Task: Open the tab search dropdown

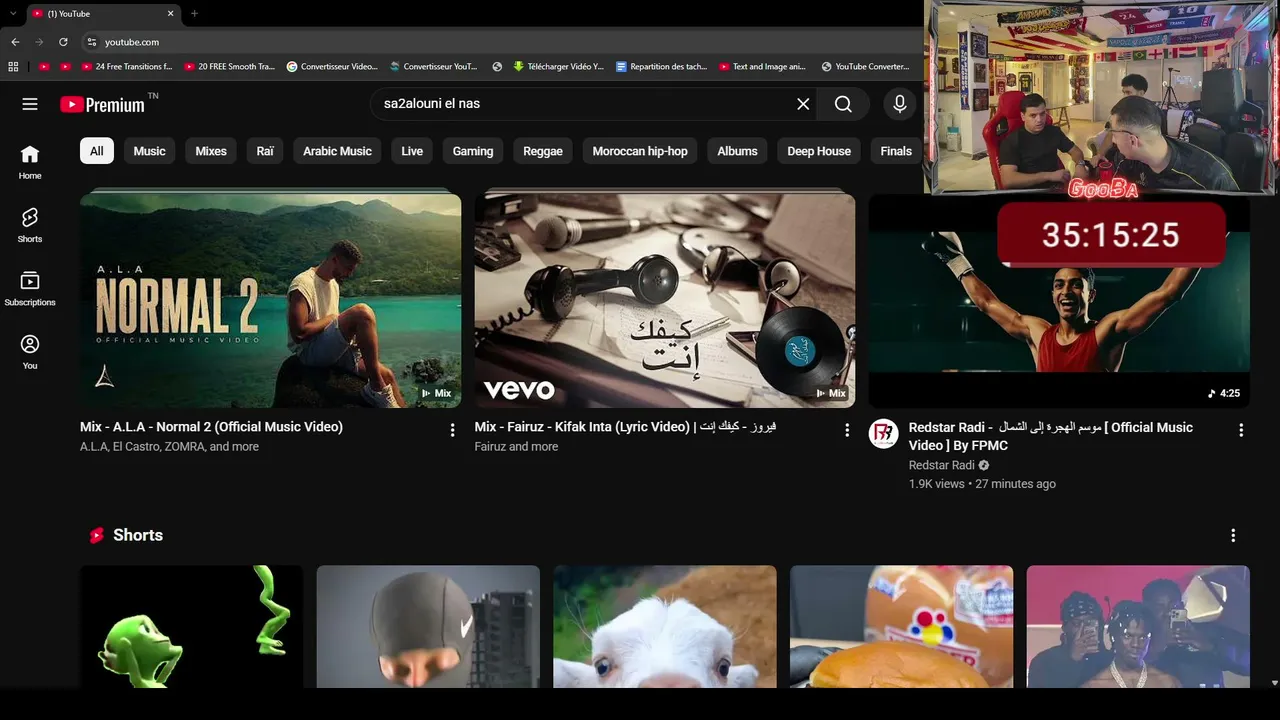Action: [x=12, y=14]
